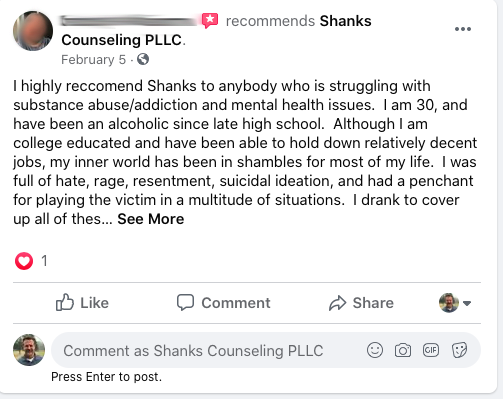Share the recommendation post

tap(361, 303)
